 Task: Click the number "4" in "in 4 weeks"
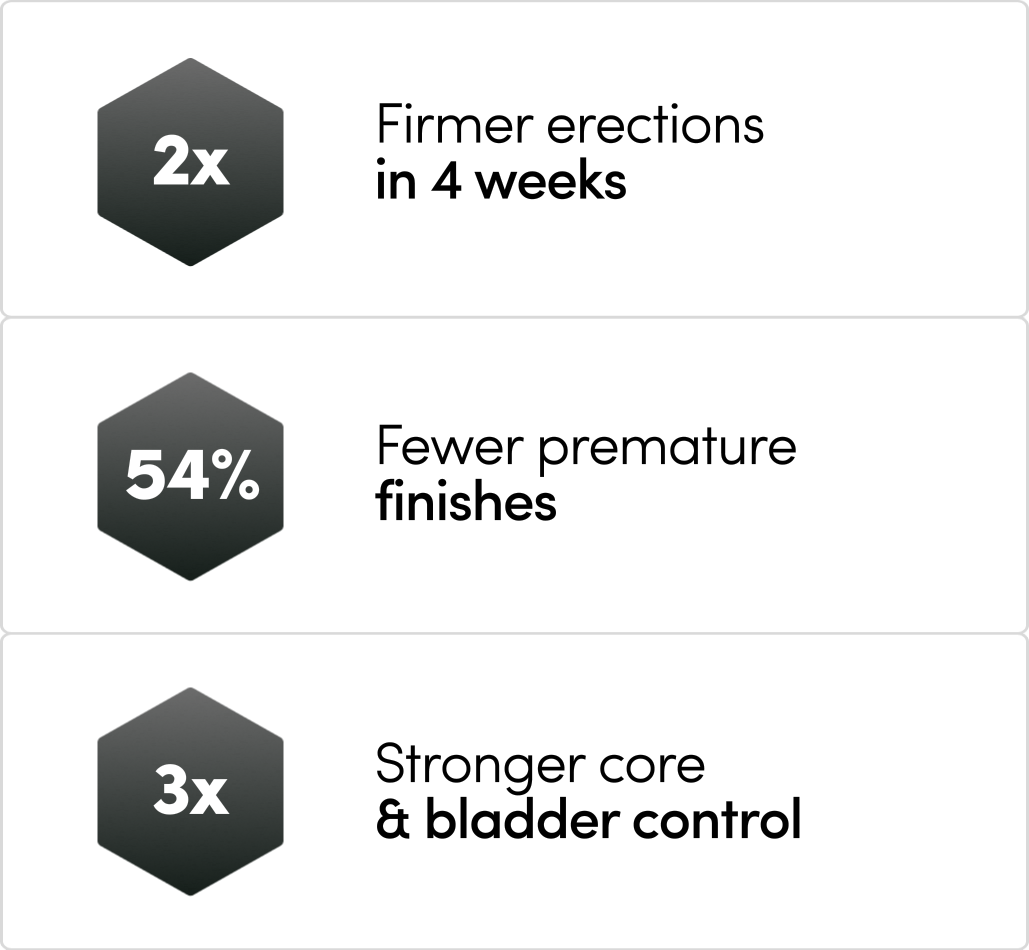point(439,183)
